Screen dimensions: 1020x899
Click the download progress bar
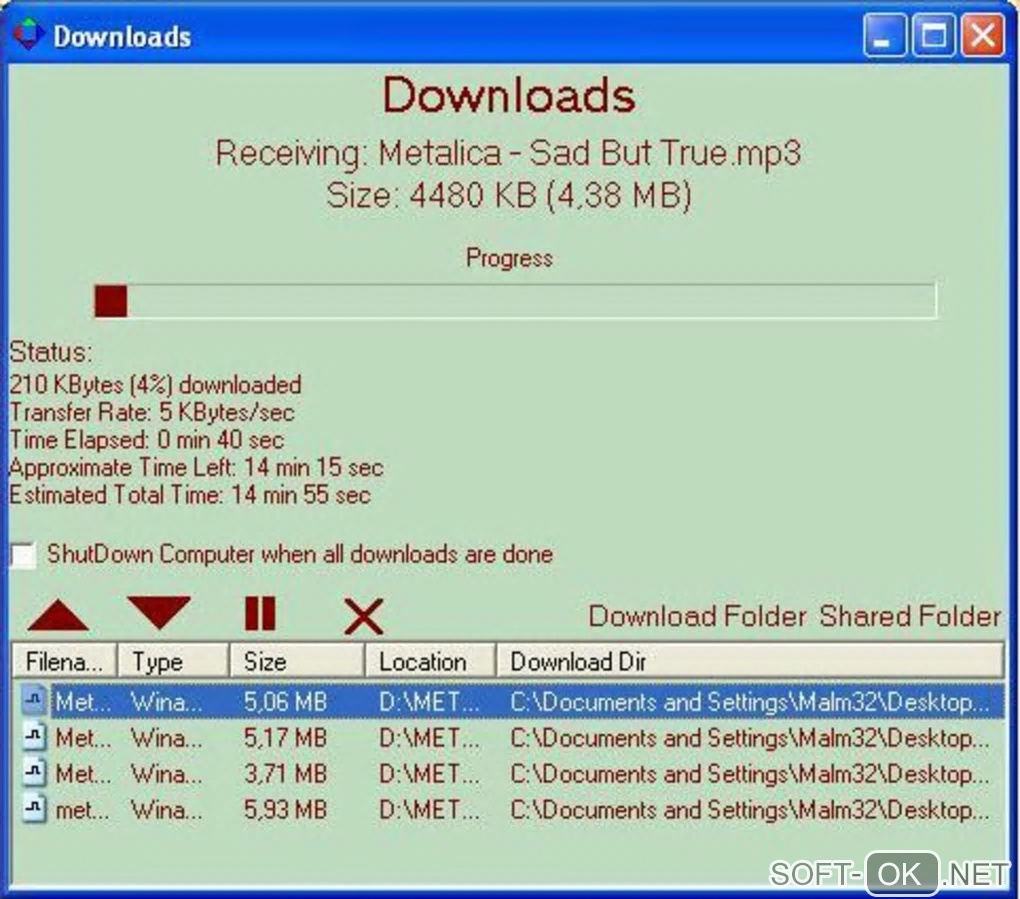click(515, 301)
